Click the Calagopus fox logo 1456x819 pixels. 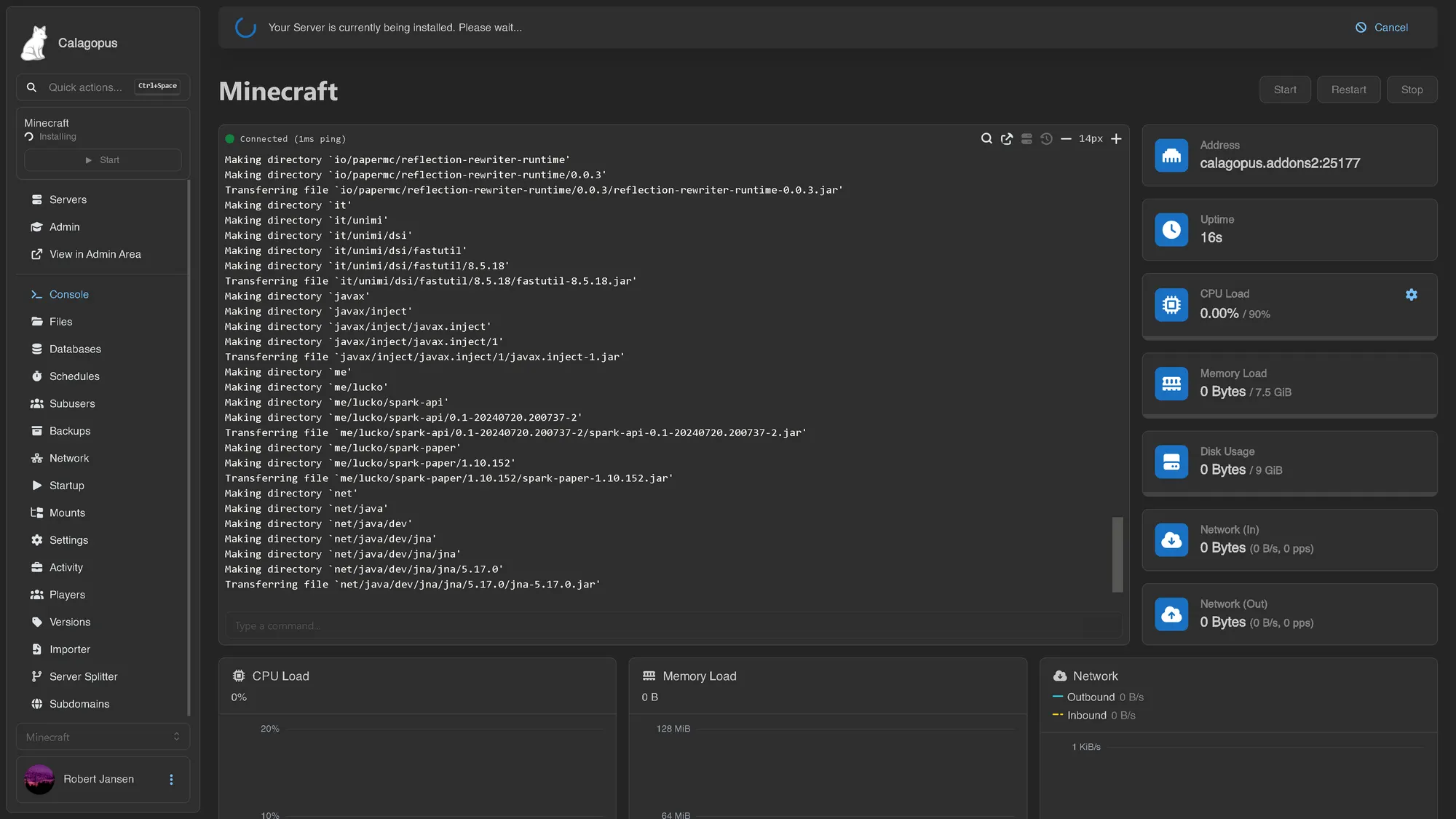click(34, 43)
